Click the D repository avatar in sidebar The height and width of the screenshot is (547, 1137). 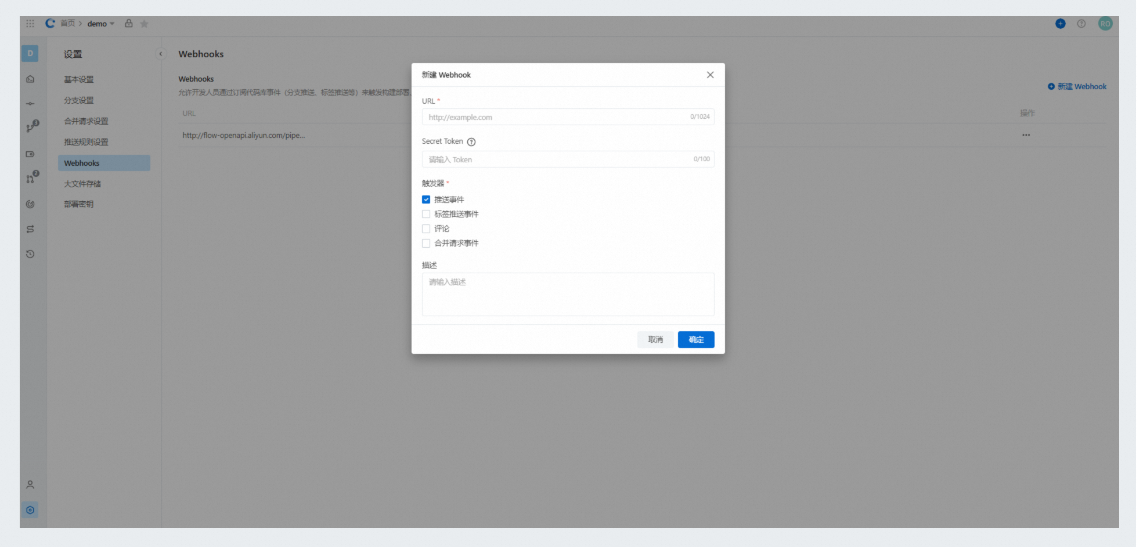(30, 54)
